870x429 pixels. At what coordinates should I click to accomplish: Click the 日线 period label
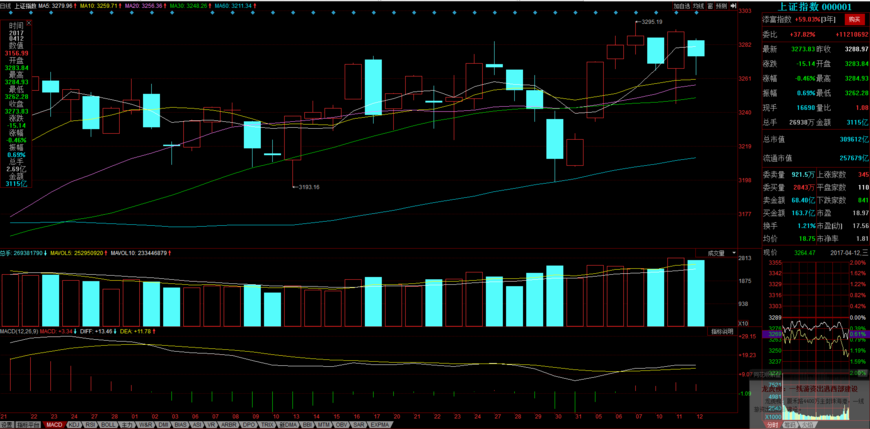pos(6,6)
